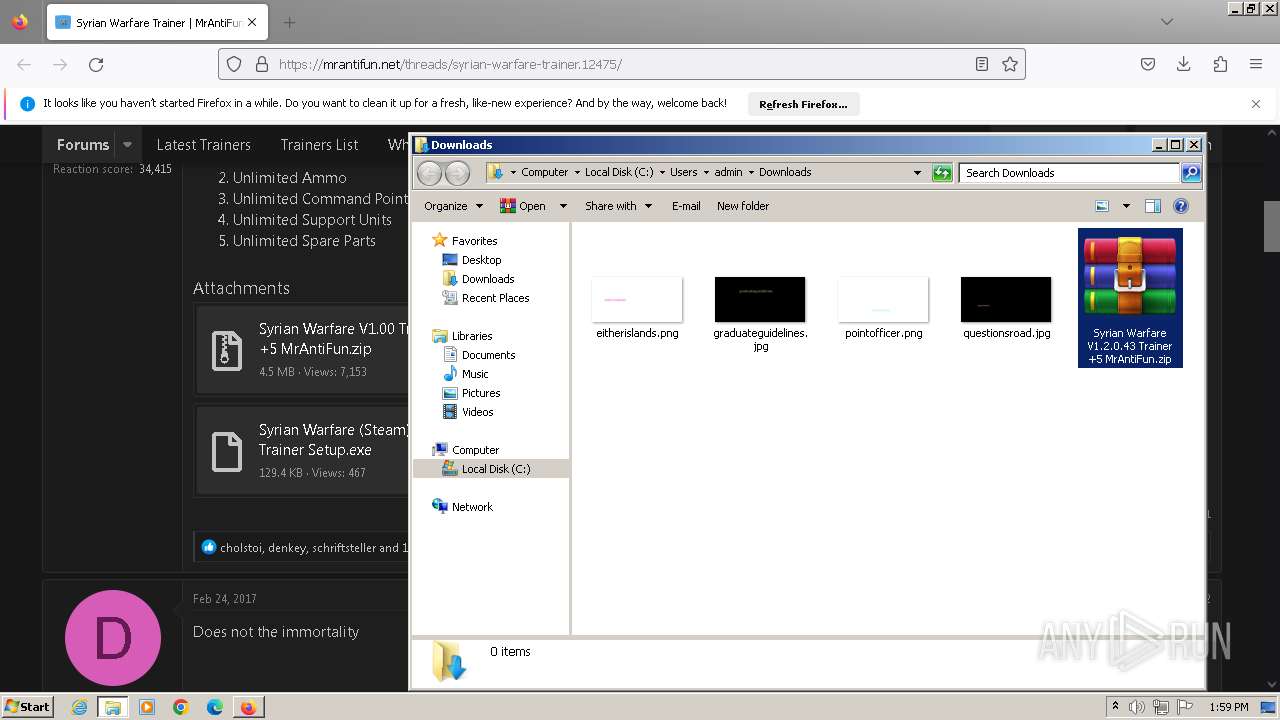Select the Pictures library
Viewport: 1280px width, 720px height.
pos(481,393)
